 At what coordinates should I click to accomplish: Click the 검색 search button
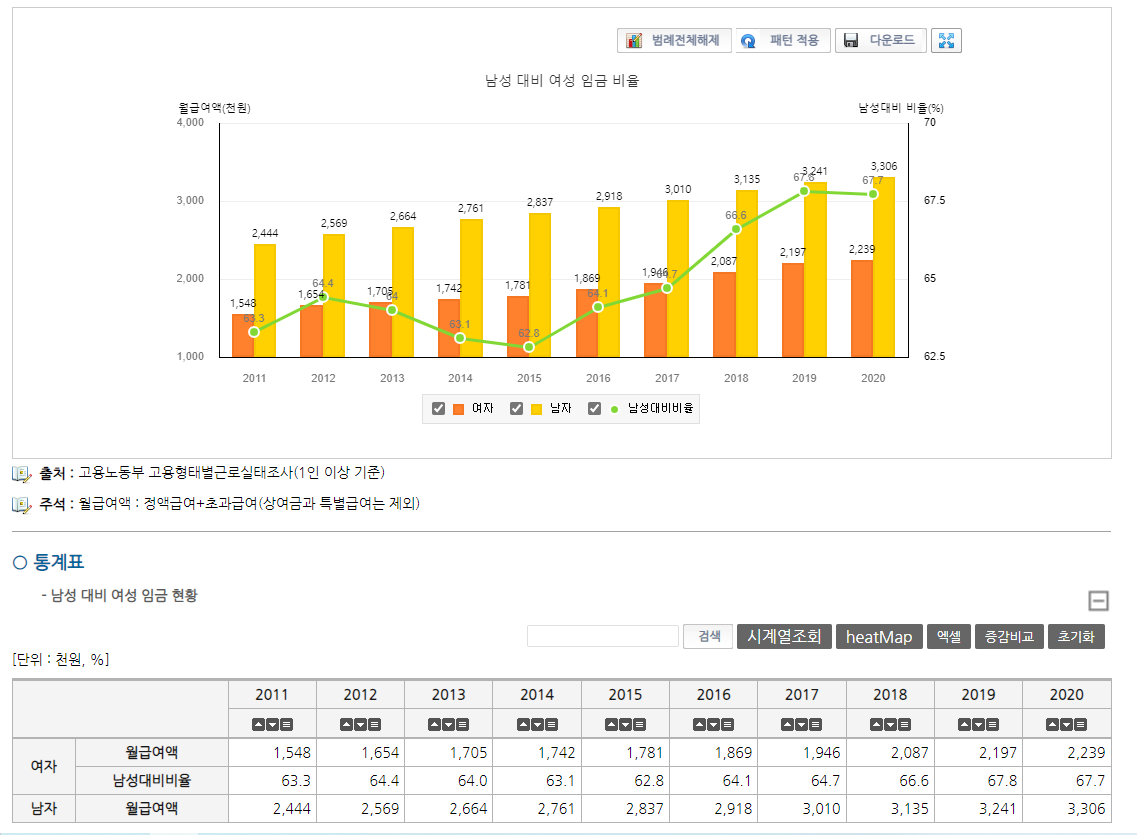tap(708, 636)
